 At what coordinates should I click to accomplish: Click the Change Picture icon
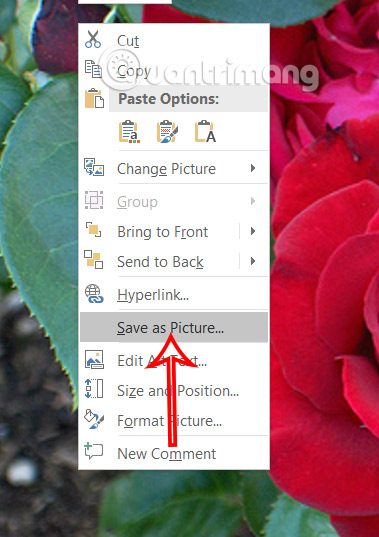point(94,167)
